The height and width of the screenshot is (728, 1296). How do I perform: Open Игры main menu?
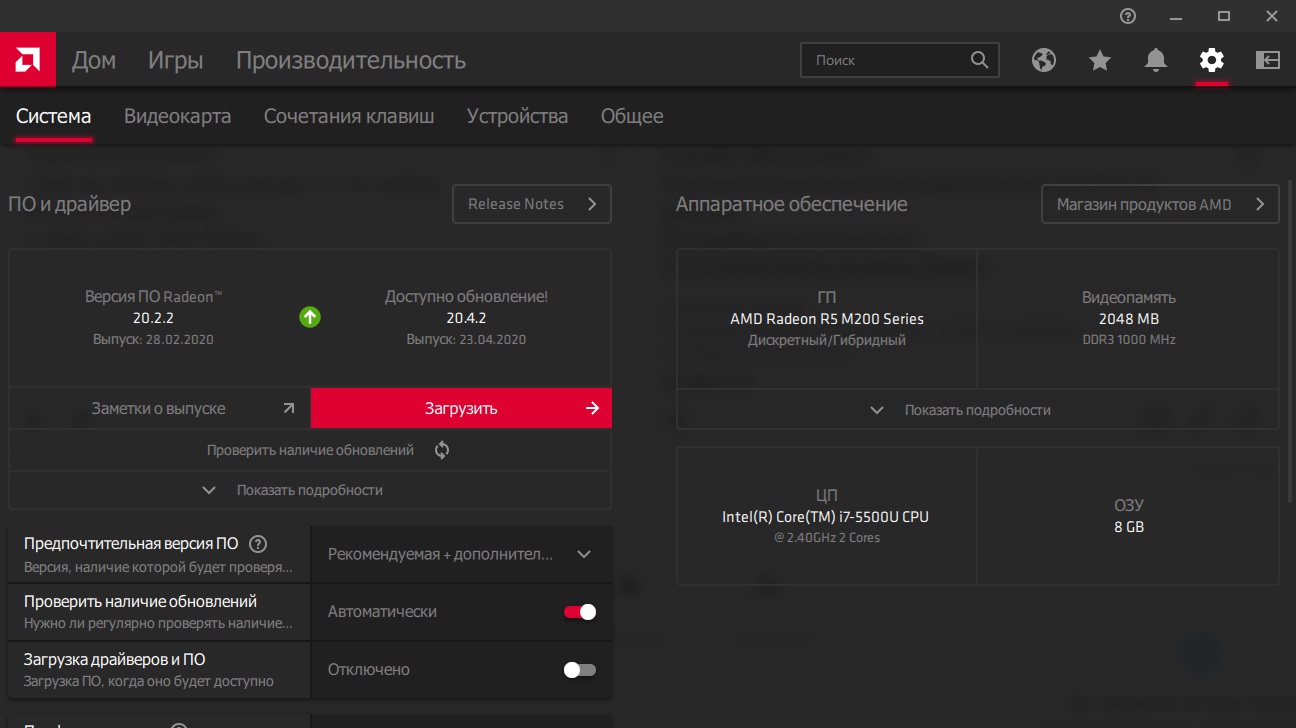pos(176,60)
